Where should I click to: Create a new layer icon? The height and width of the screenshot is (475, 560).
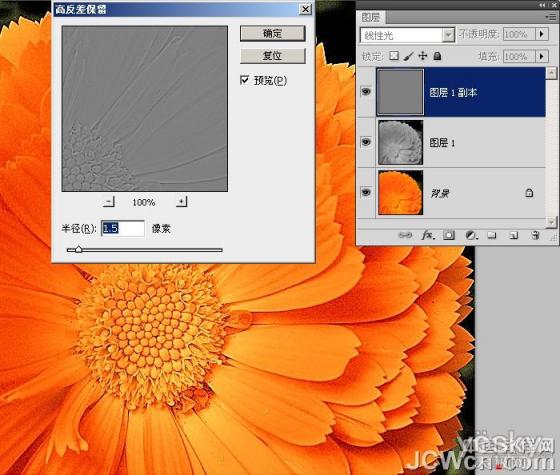tap(514, 235)
